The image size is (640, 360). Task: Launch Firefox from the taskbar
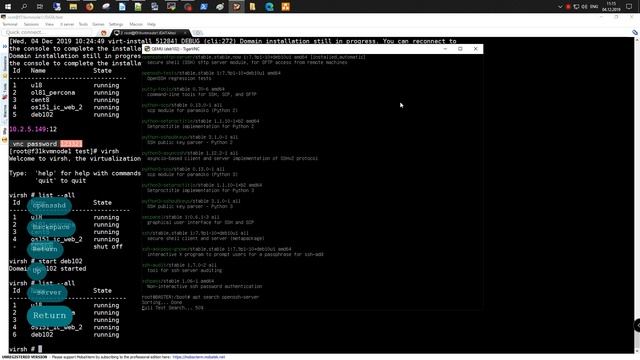89,7
